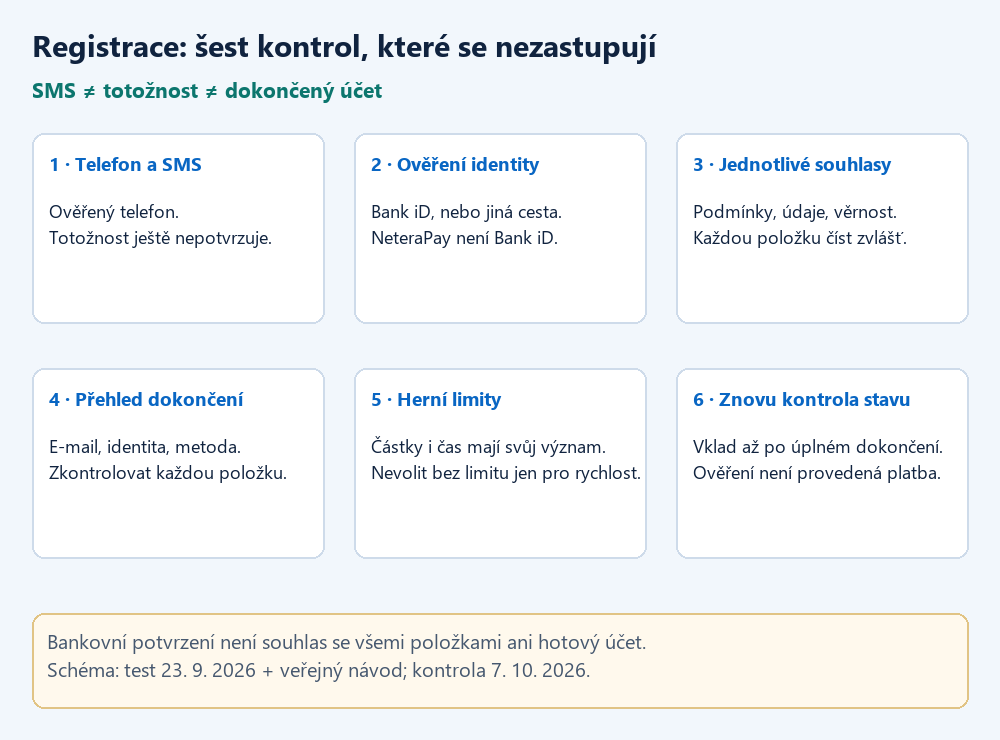Click the subtitle 'SMS ≠ totožnost ≠ dokončený účet'
Image resolution: width=1000 pixels, height=740 pixels.
(207, 91)
